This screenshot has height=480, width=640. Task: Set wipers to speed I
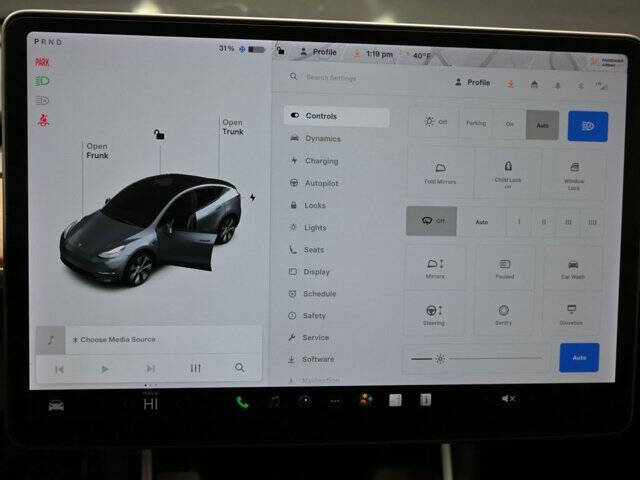[x=519, y=222]
